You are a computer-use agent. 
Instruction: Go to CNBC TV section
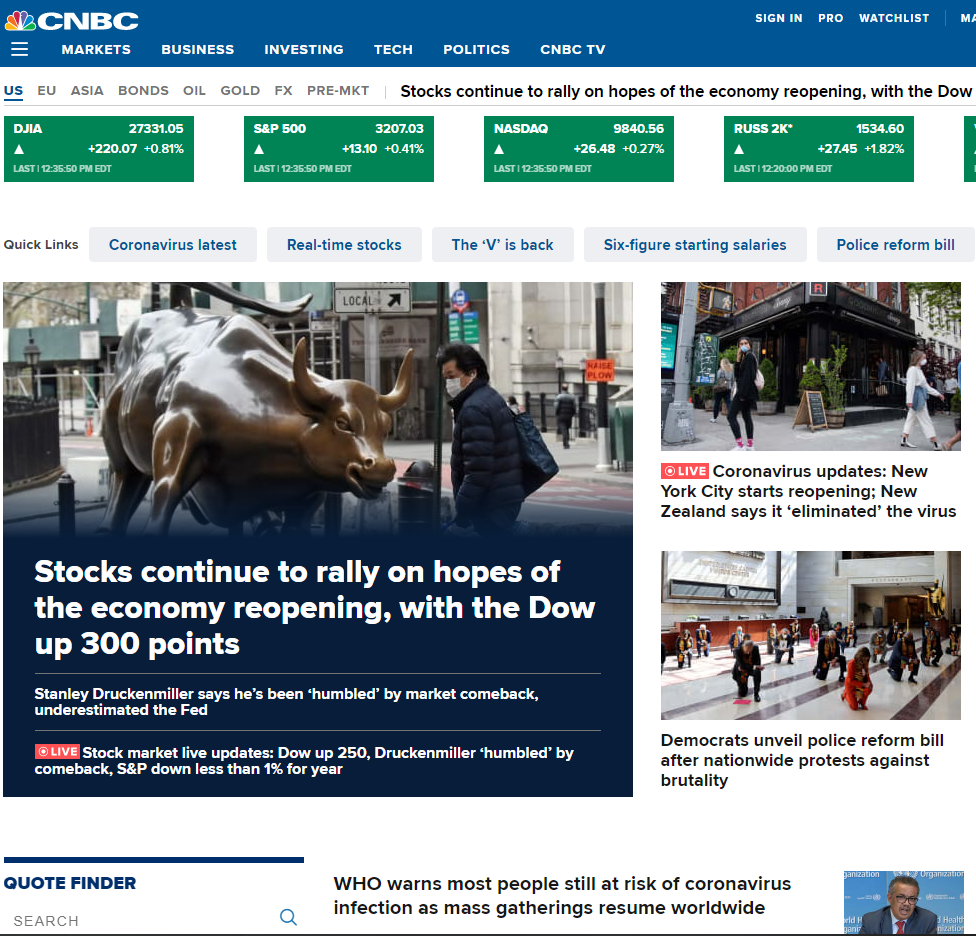(x=572, y=50)
